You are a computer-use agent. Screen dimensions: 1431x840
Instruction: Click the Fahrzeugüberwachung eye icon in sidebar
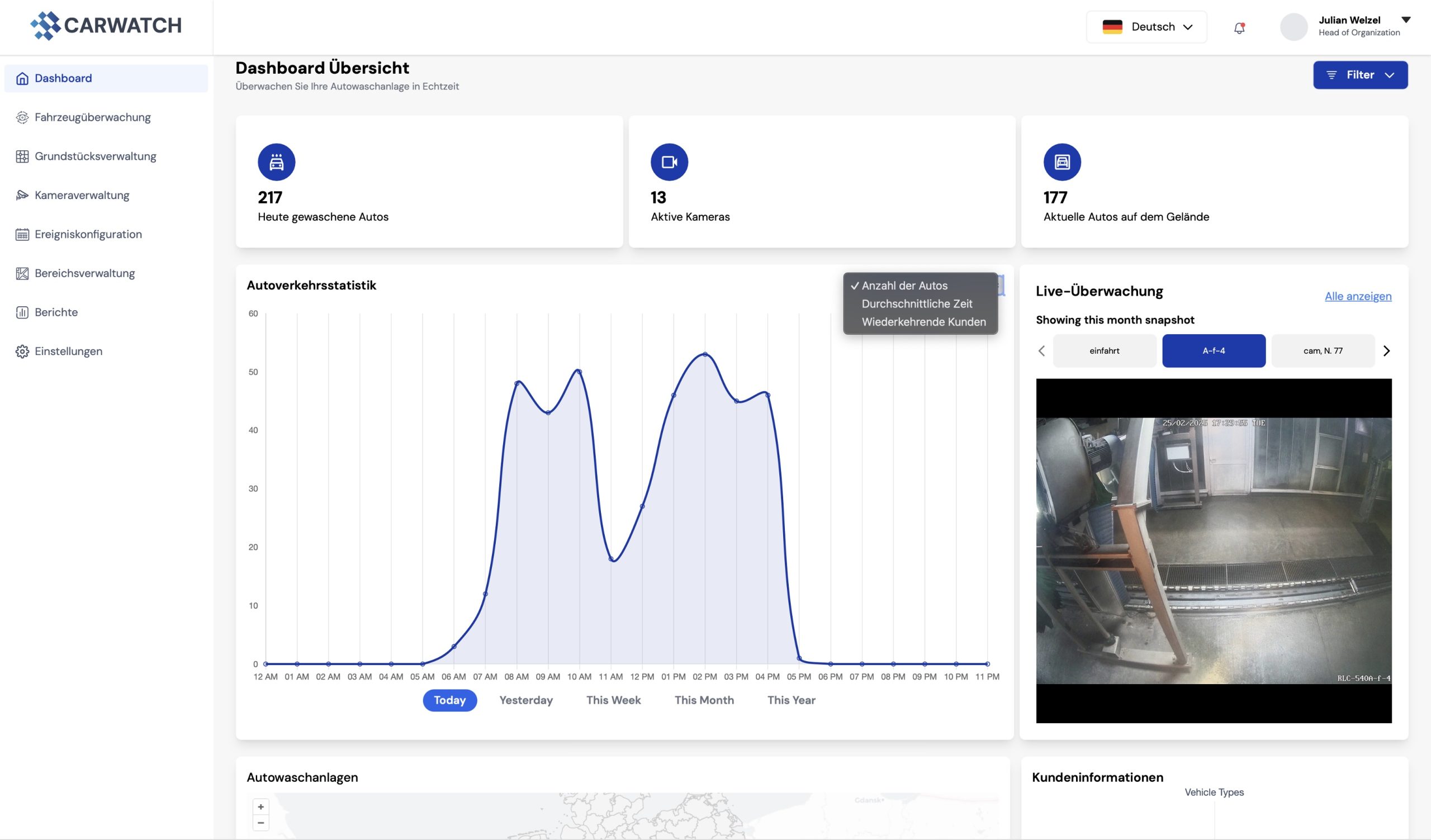(x=22, y=117)
